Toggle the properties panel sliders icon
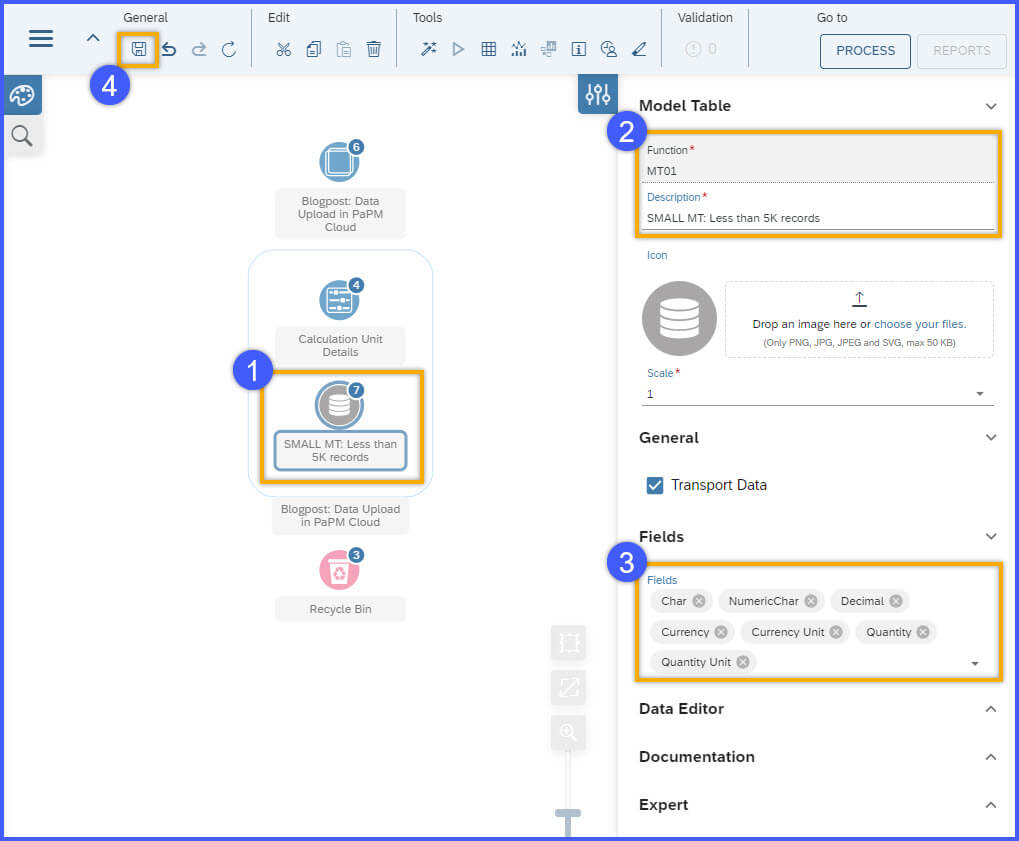 point(598,94)
